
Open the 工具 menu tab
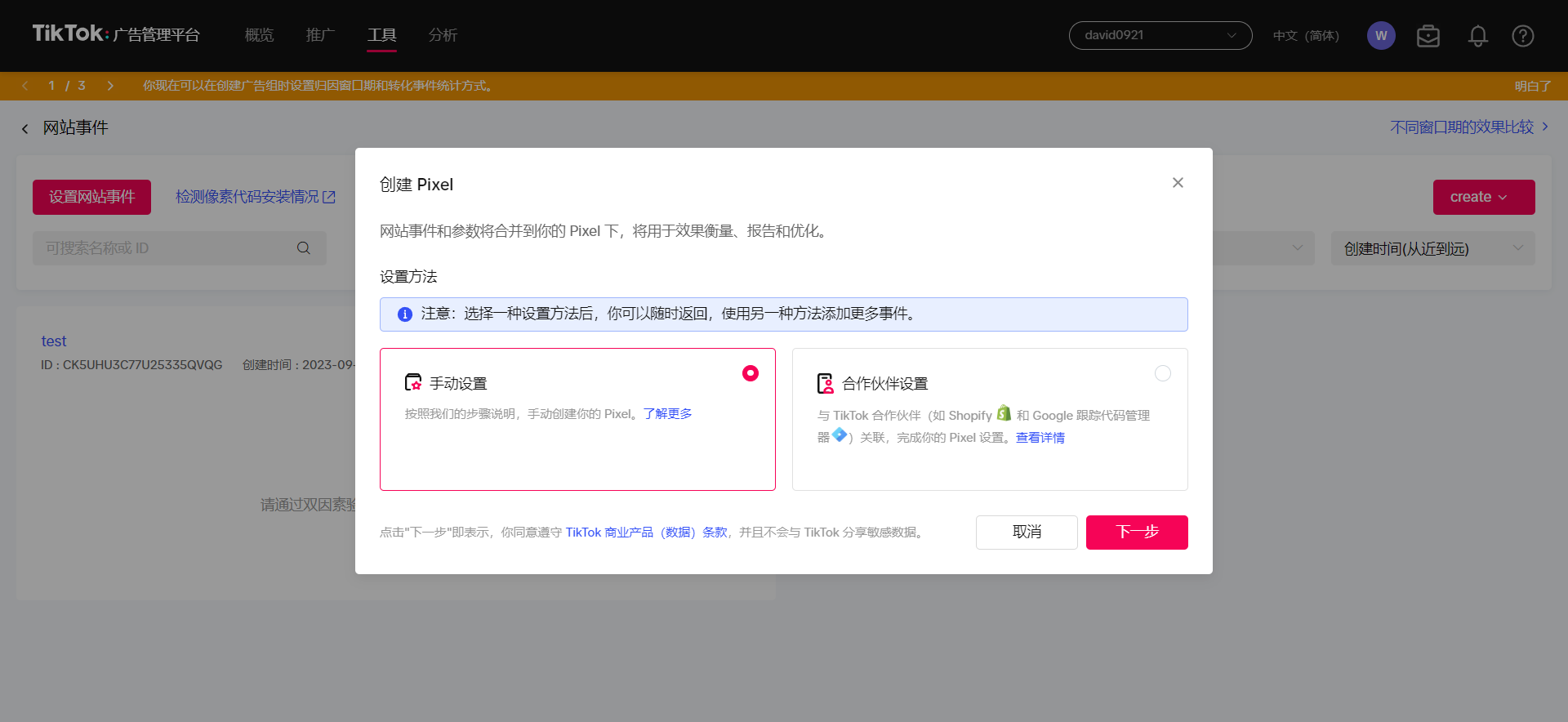[381, 35]
